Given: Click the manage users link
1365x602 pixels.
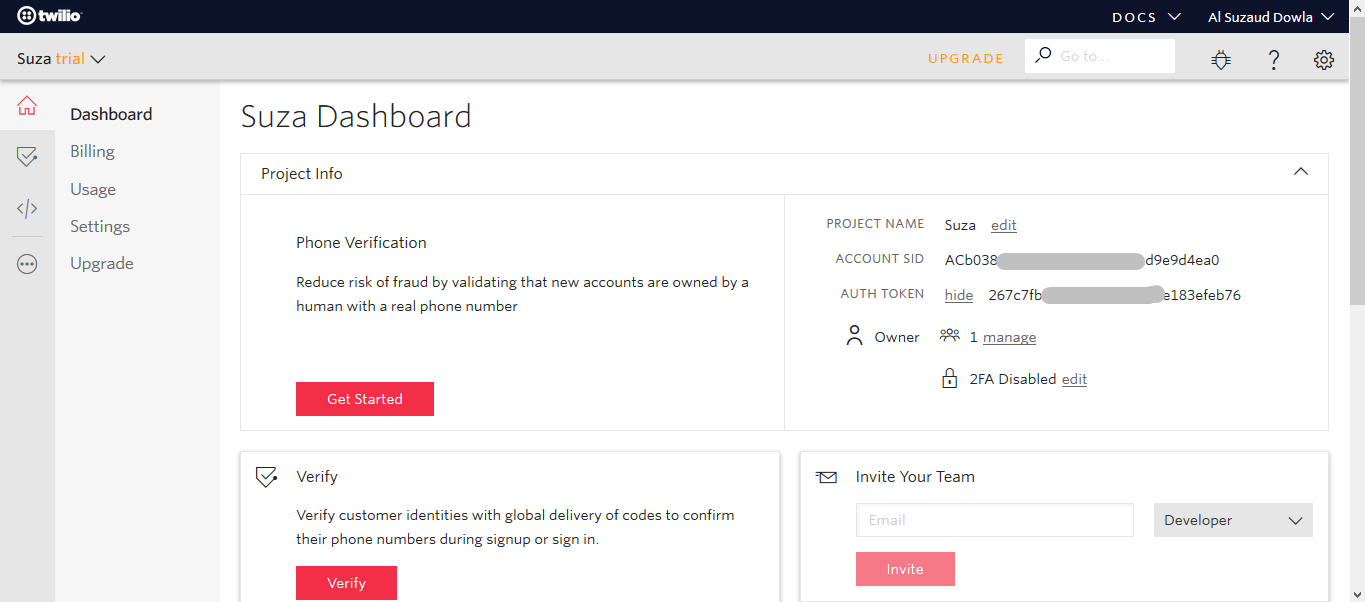Looking at the screenshot, I should coord(1009,338).
